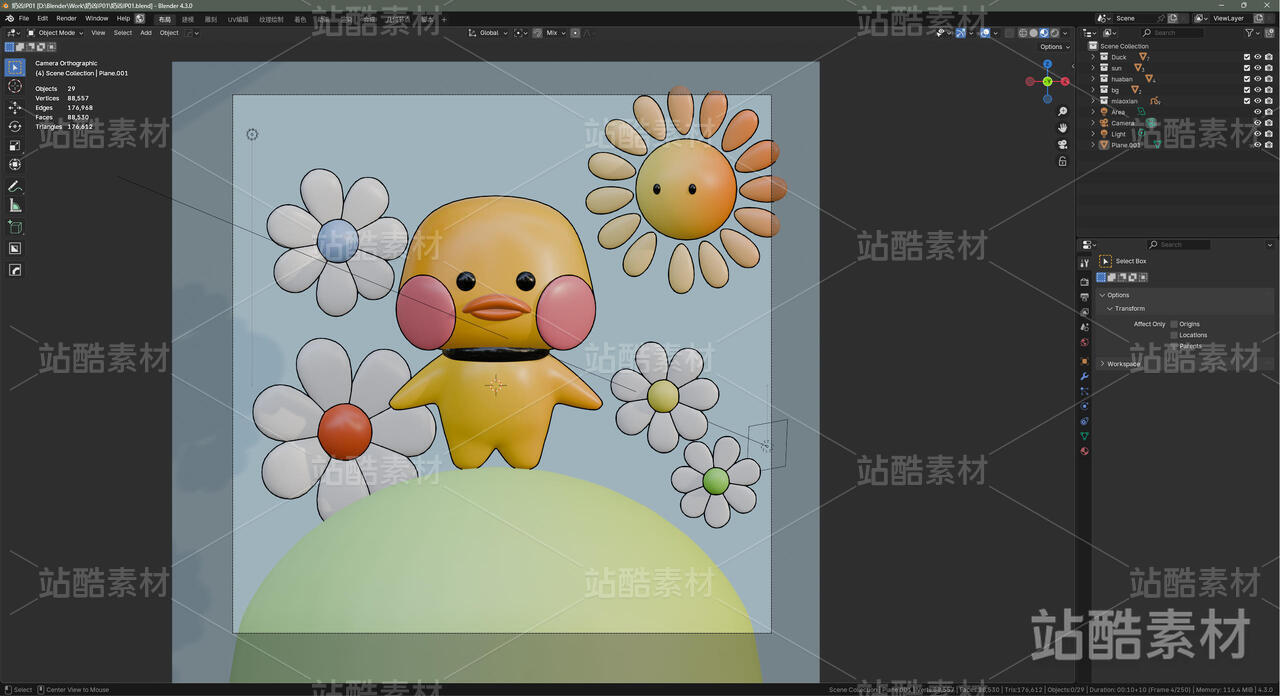Open the Edit menu
Image resolution: width=1280 pixels, height=696 pixels.
(43, 18)
